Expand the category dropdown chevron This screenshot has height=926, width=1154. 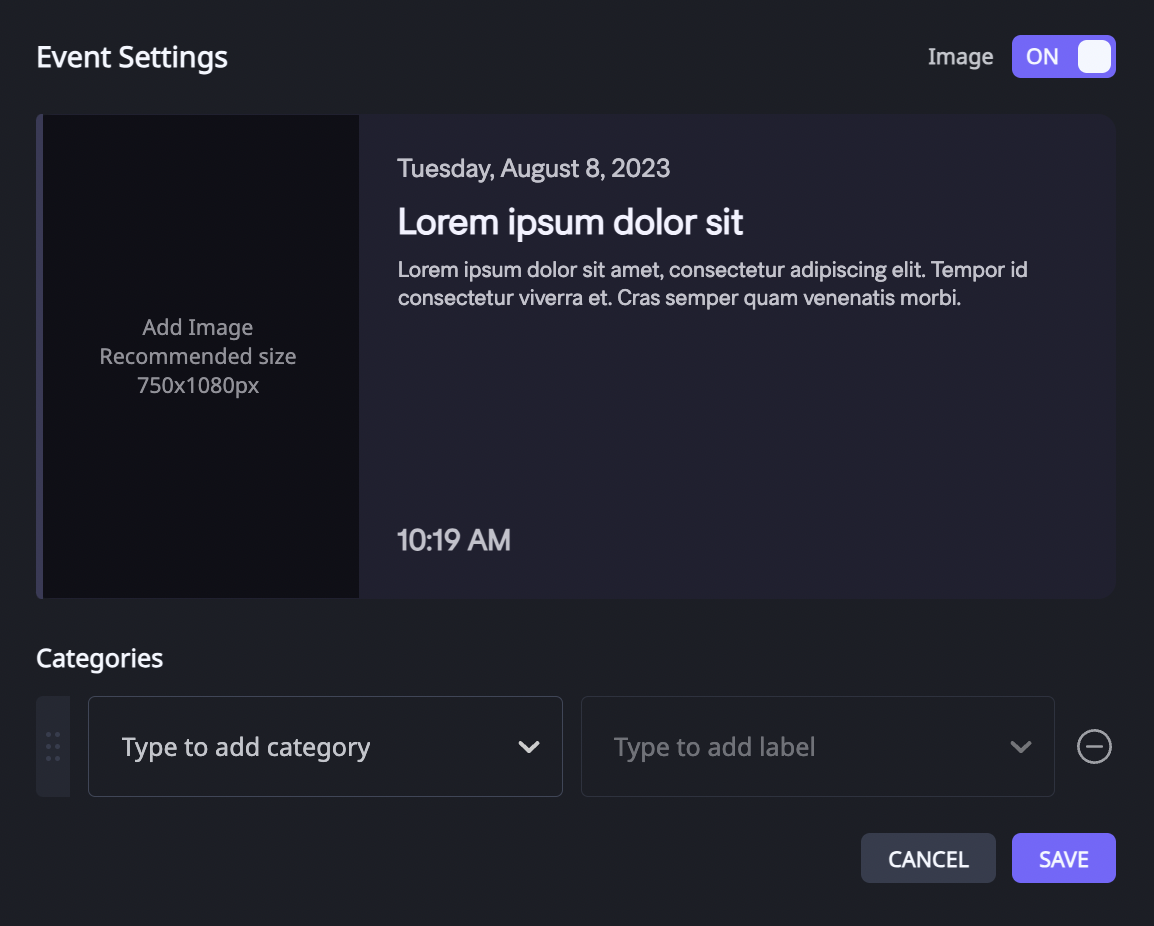(x=528, y=747)
